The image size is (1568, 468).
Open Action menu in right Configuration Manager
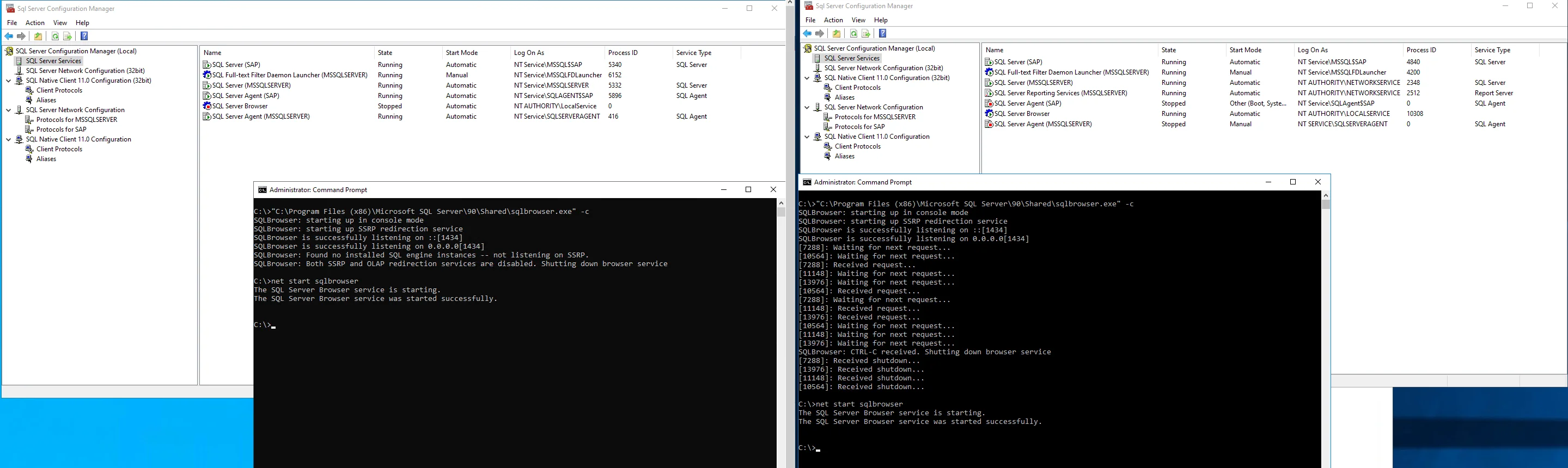click(833, 20)
